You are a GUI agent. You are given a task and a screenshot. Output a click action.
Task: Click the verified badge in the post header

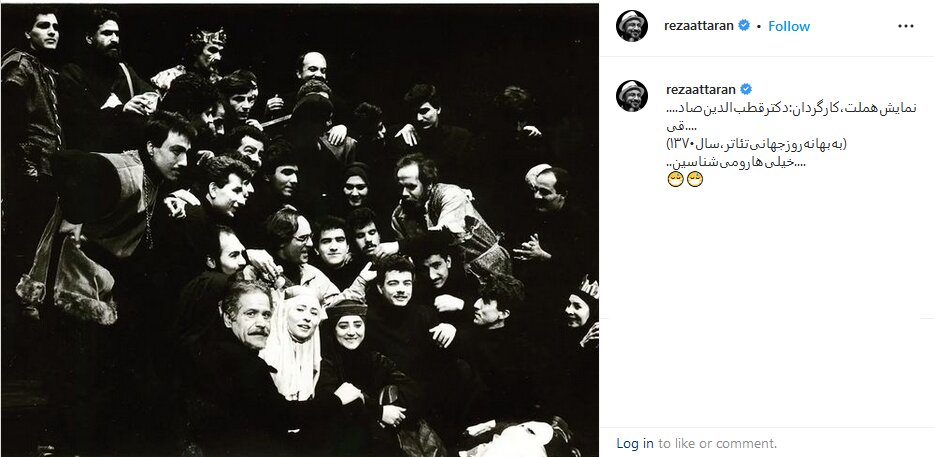point(743,26)
